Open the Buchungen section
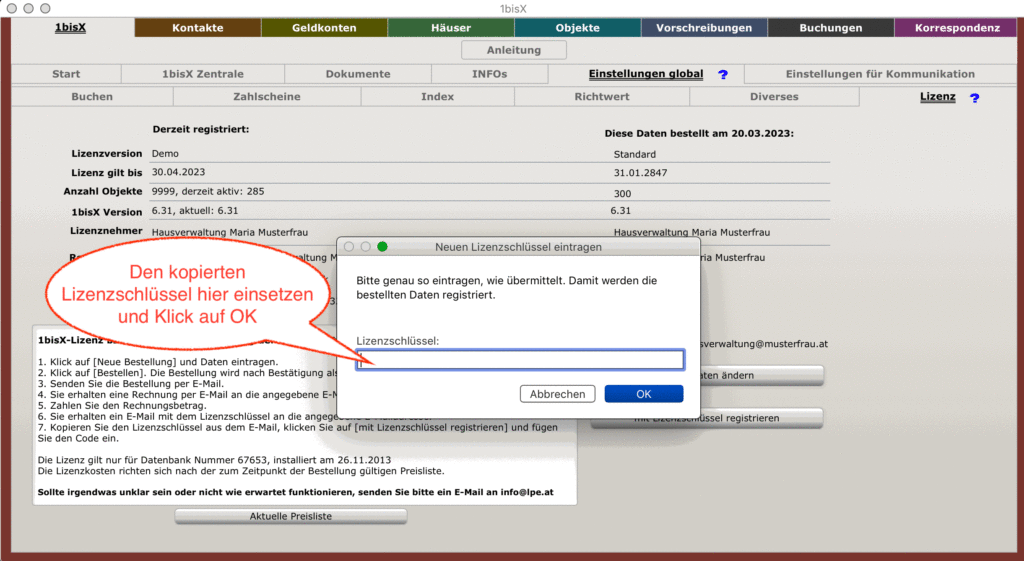1024x561 pixels. click(830, 28)
